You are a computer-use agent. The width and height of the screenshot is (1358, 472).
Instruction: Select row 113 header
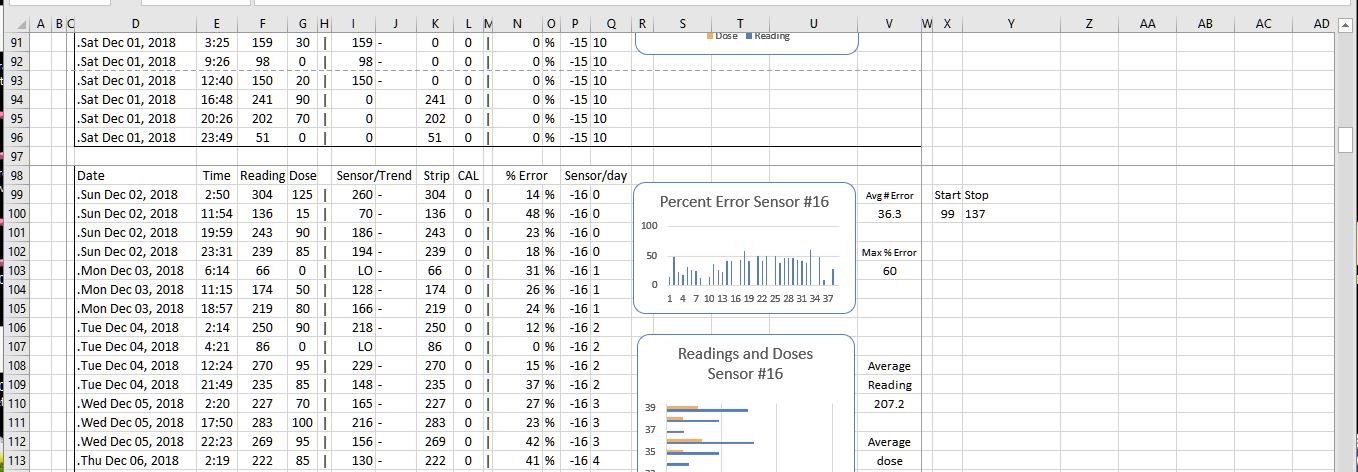pyautogui.click(x=15, y=460)
